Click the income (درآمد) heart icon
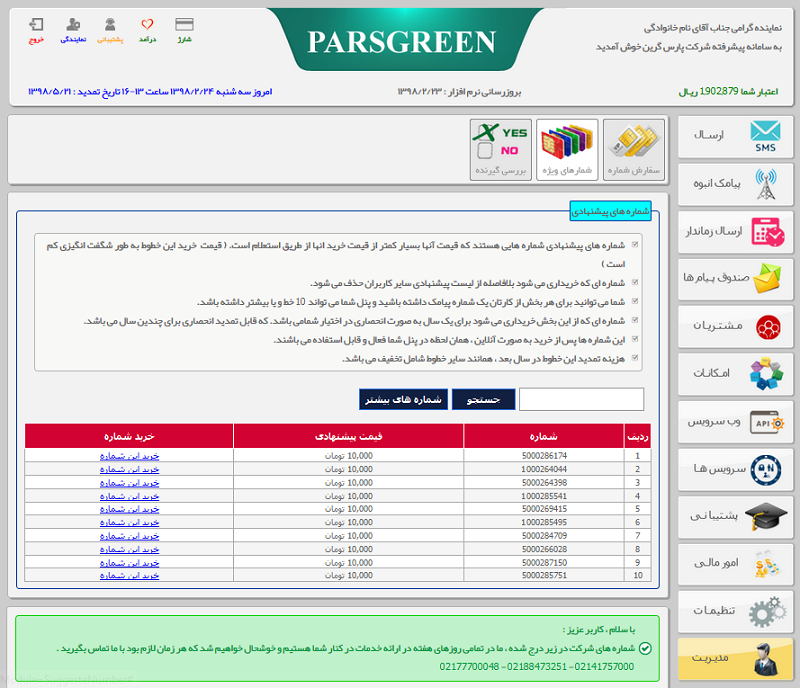This screenshot has height=688, width=800. 147,30
